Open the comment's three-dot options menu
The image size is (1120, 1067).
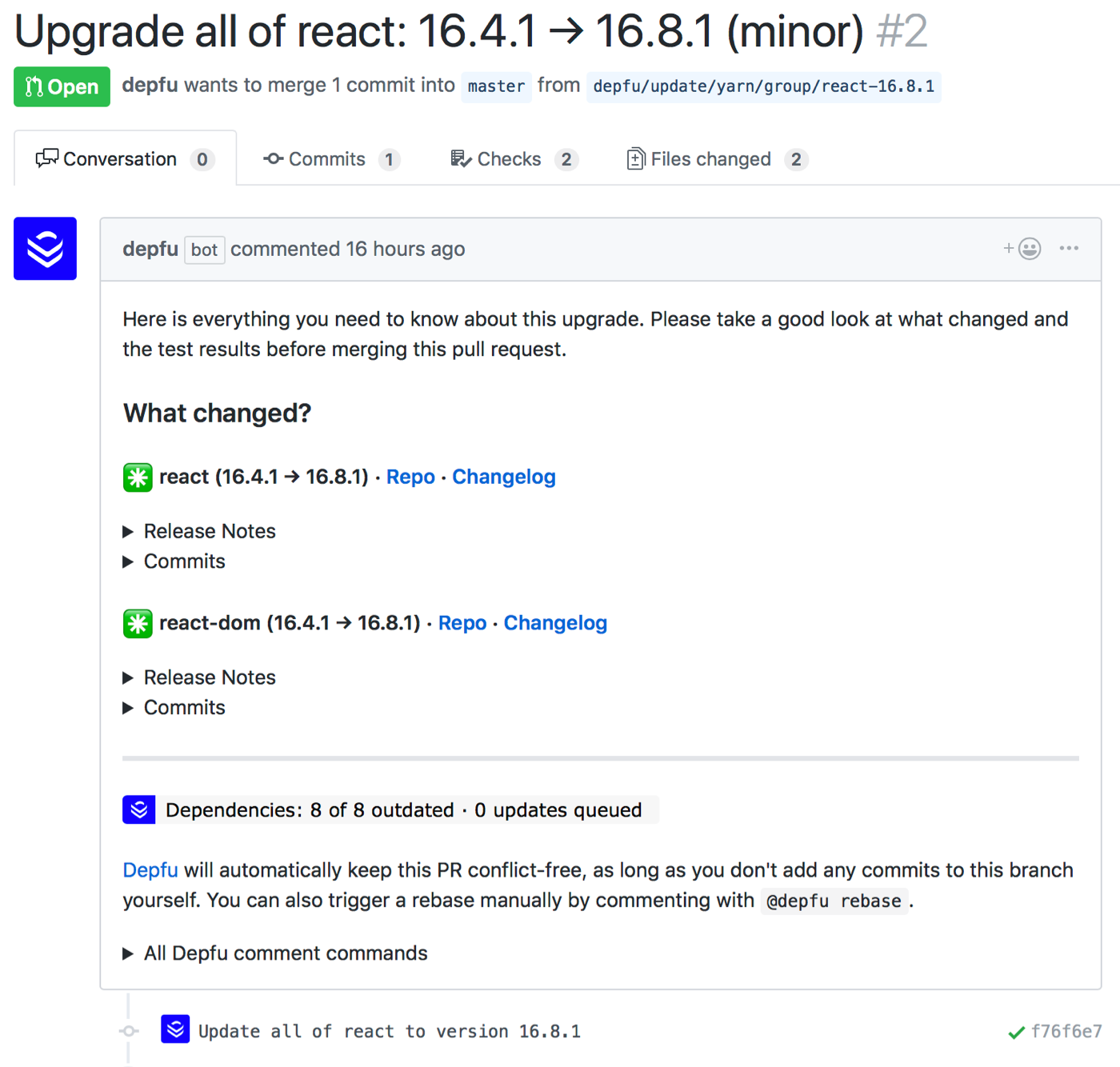(x=1069, y=249)
